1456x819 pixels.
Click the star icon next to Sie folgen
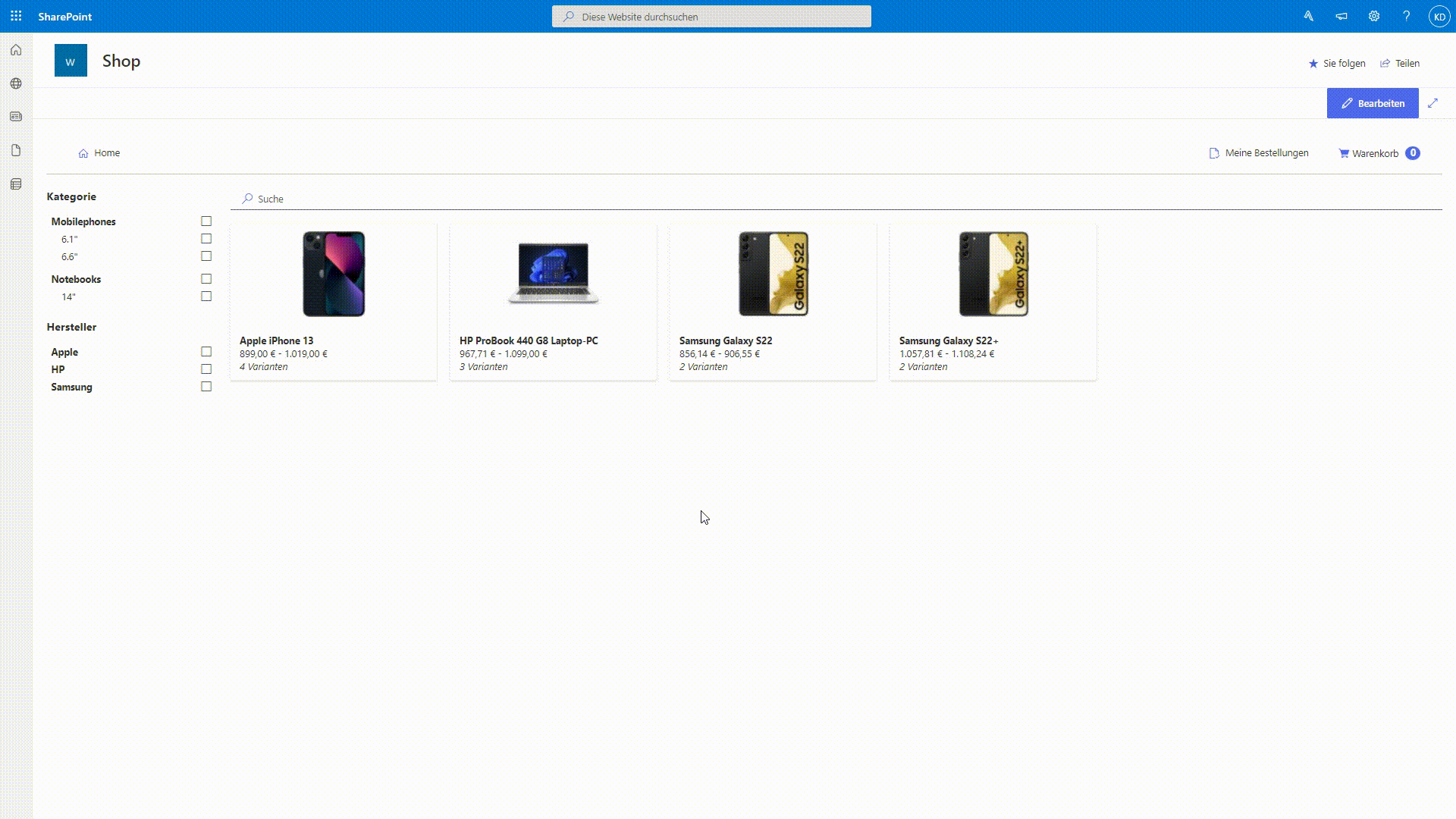point(1313,64)
